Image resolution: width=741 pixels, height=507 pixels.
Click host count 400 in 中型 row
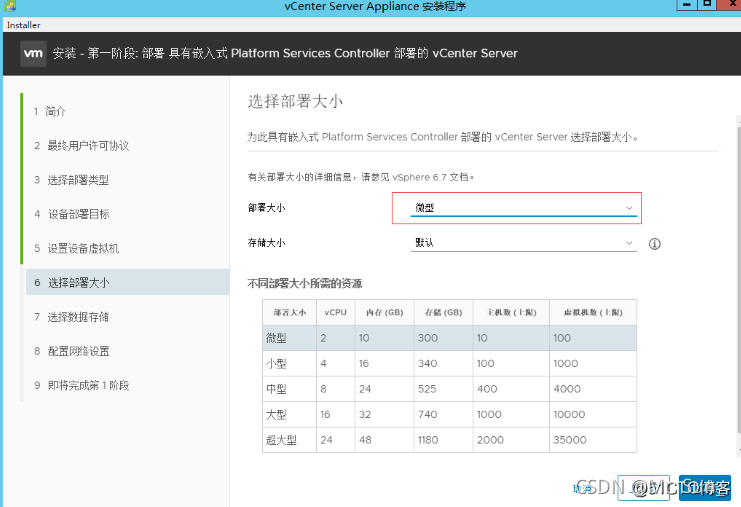(487, 389)
